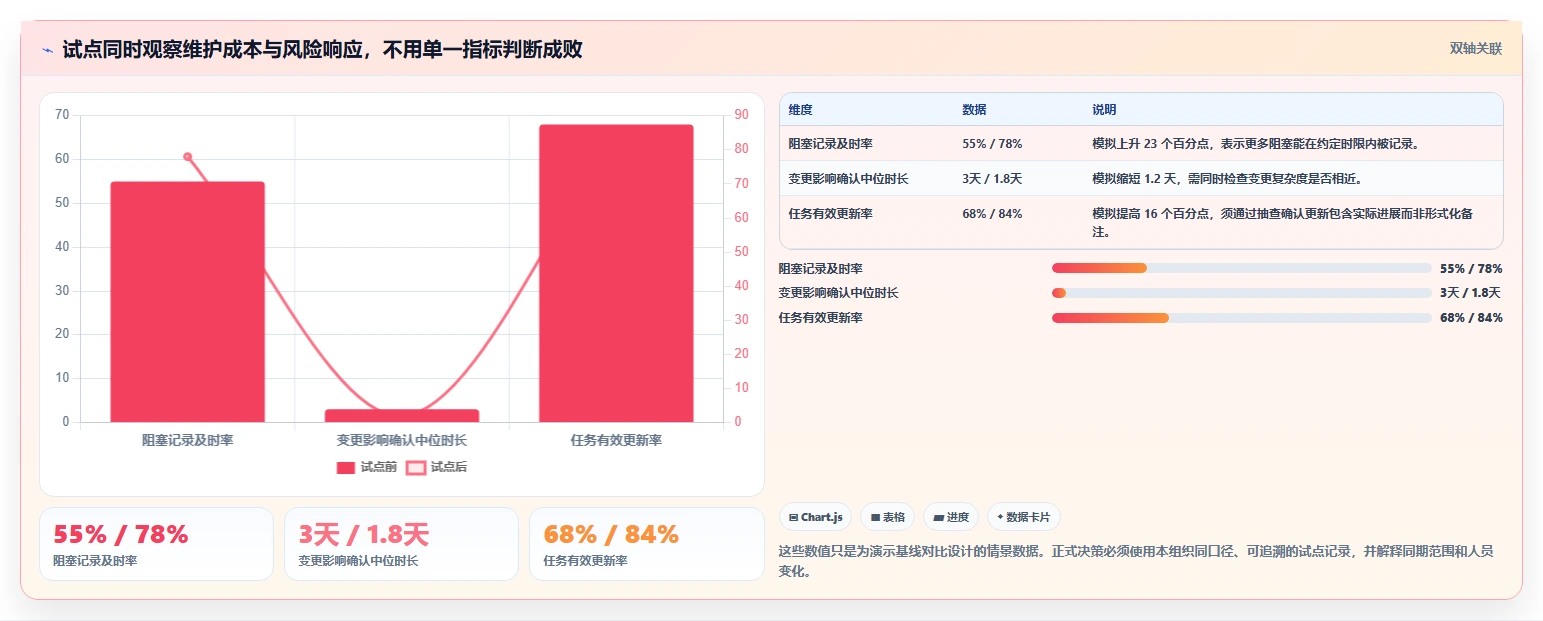Click table cell 55% / 78%
The image size is (1543, 621).
click(992, 144)
